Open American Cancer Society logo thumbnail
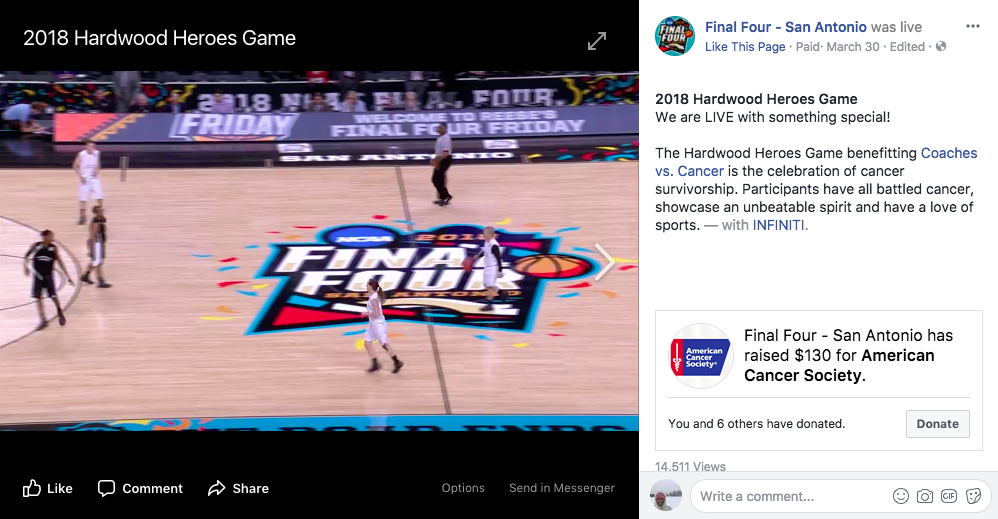998x519 pixels. coord(700,355)
